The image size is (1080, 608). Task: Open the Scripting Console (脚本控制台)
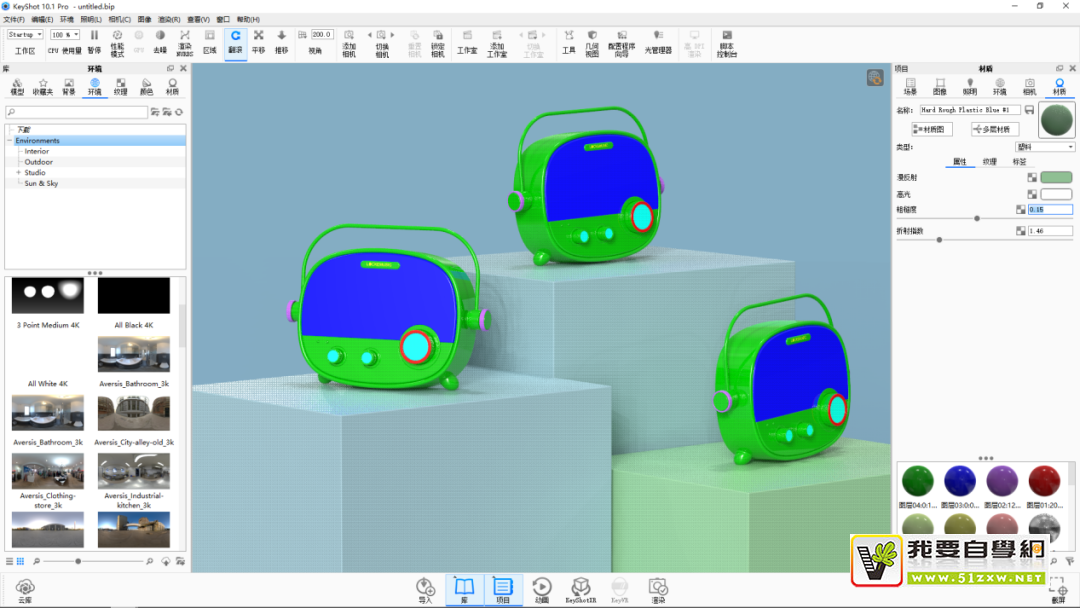726,40
